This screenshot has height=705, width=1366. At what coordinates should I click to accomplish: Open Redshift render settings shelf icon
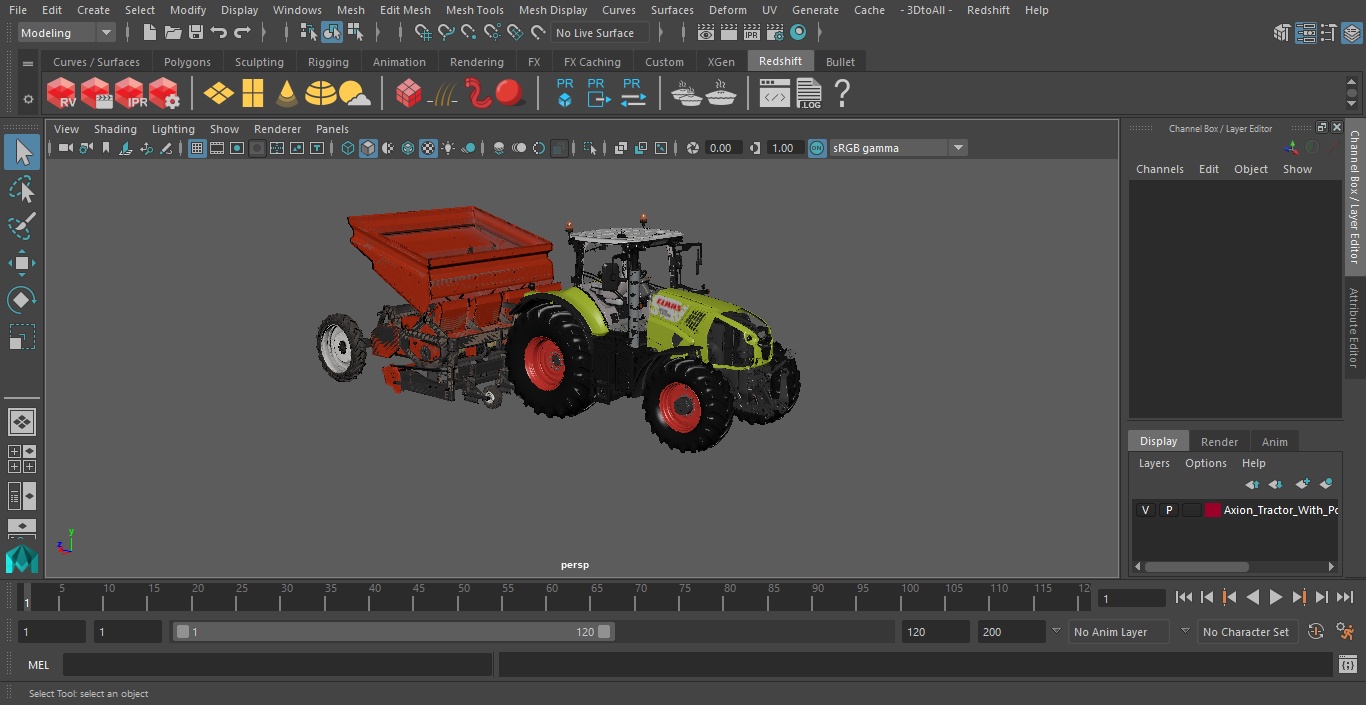tap(164, 94)
